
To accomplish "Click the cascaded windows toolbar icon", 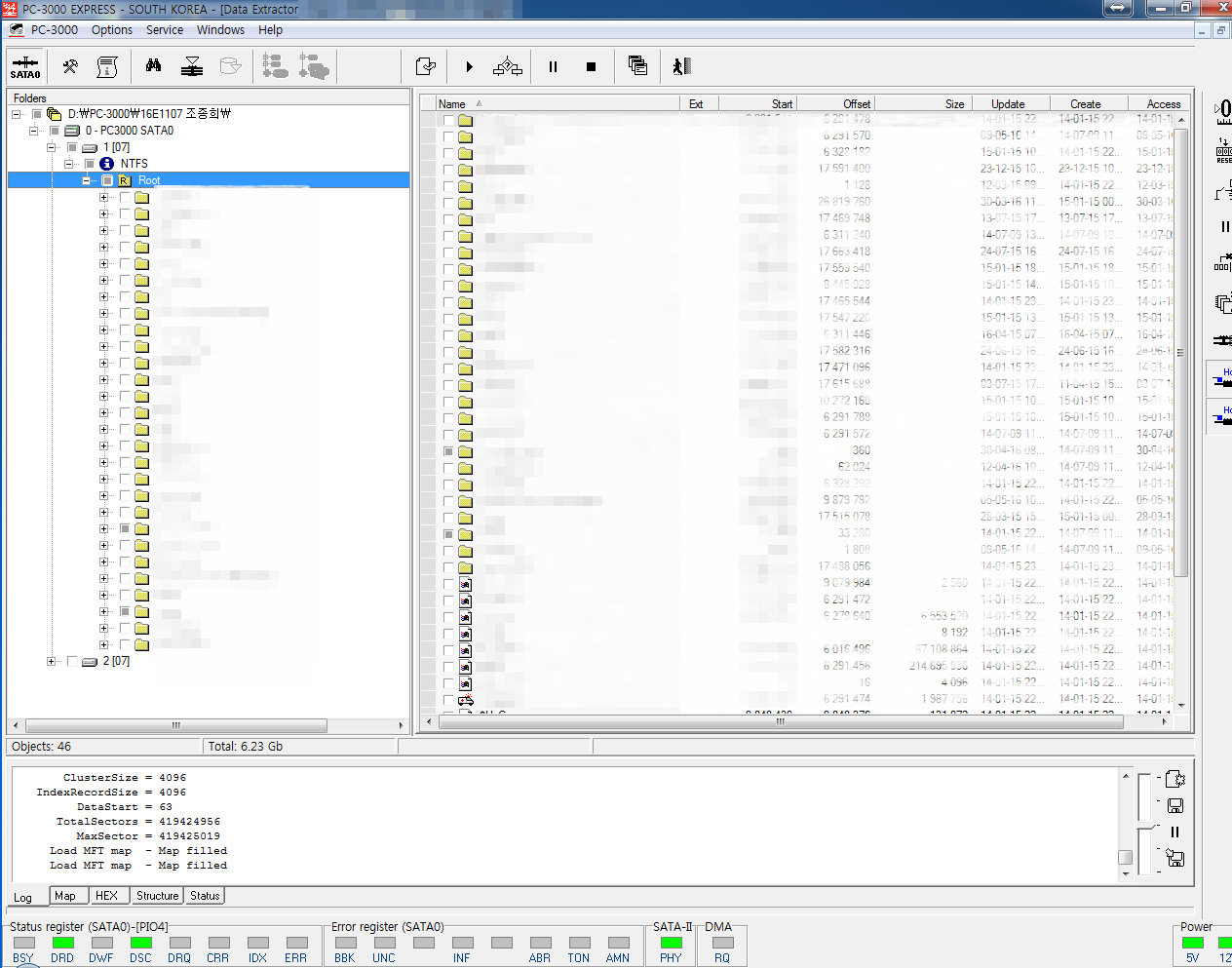I will click(x=637, y=66).
